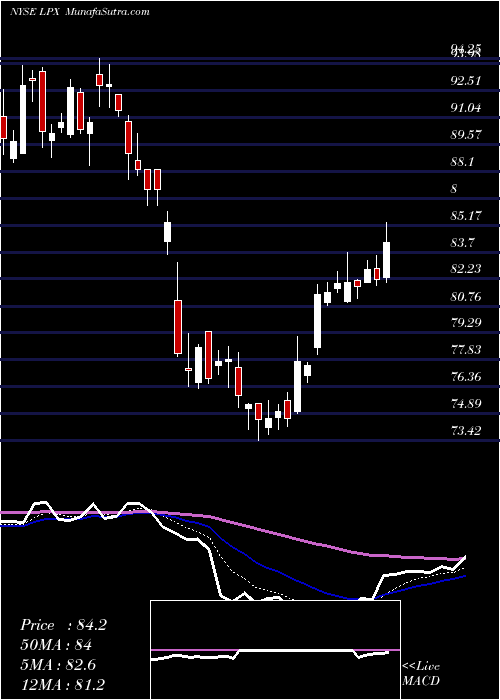Viewport: 500px width, 700px height.
Task: Click the 12MA : 81.2 readout
Action: 63,684
